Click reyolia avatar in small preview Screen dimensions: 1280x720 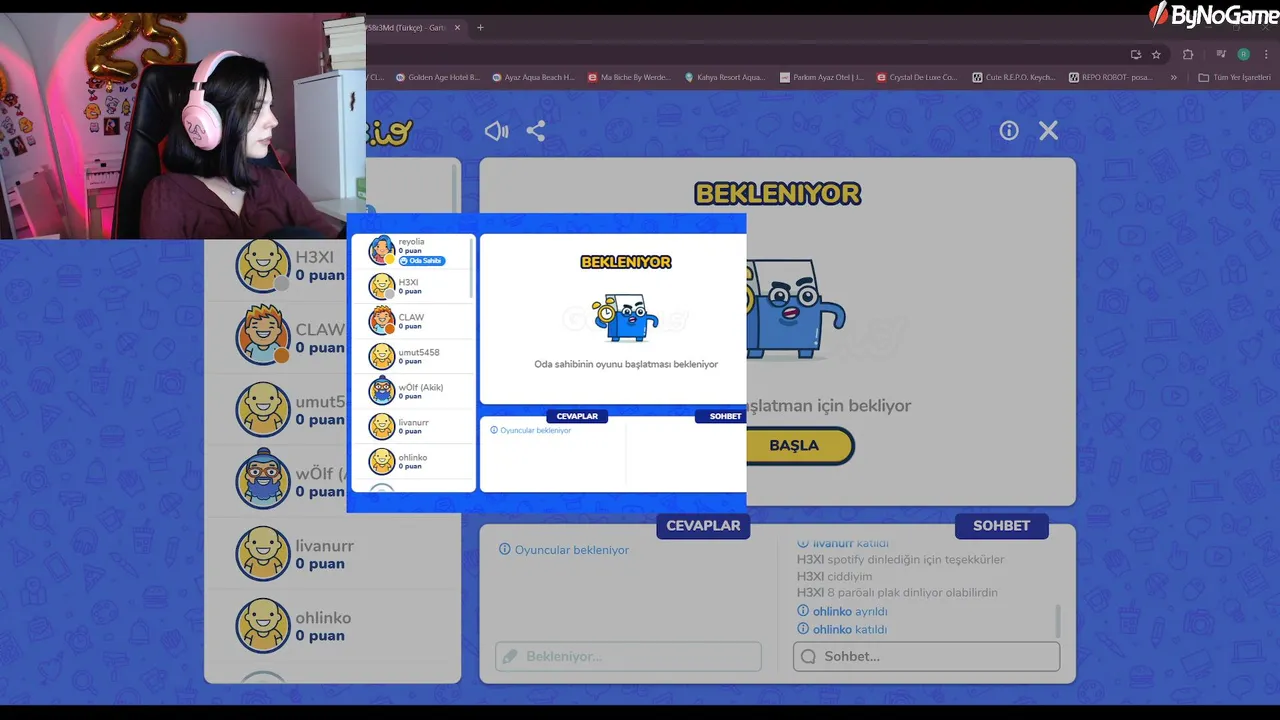(x=382, y=250)
